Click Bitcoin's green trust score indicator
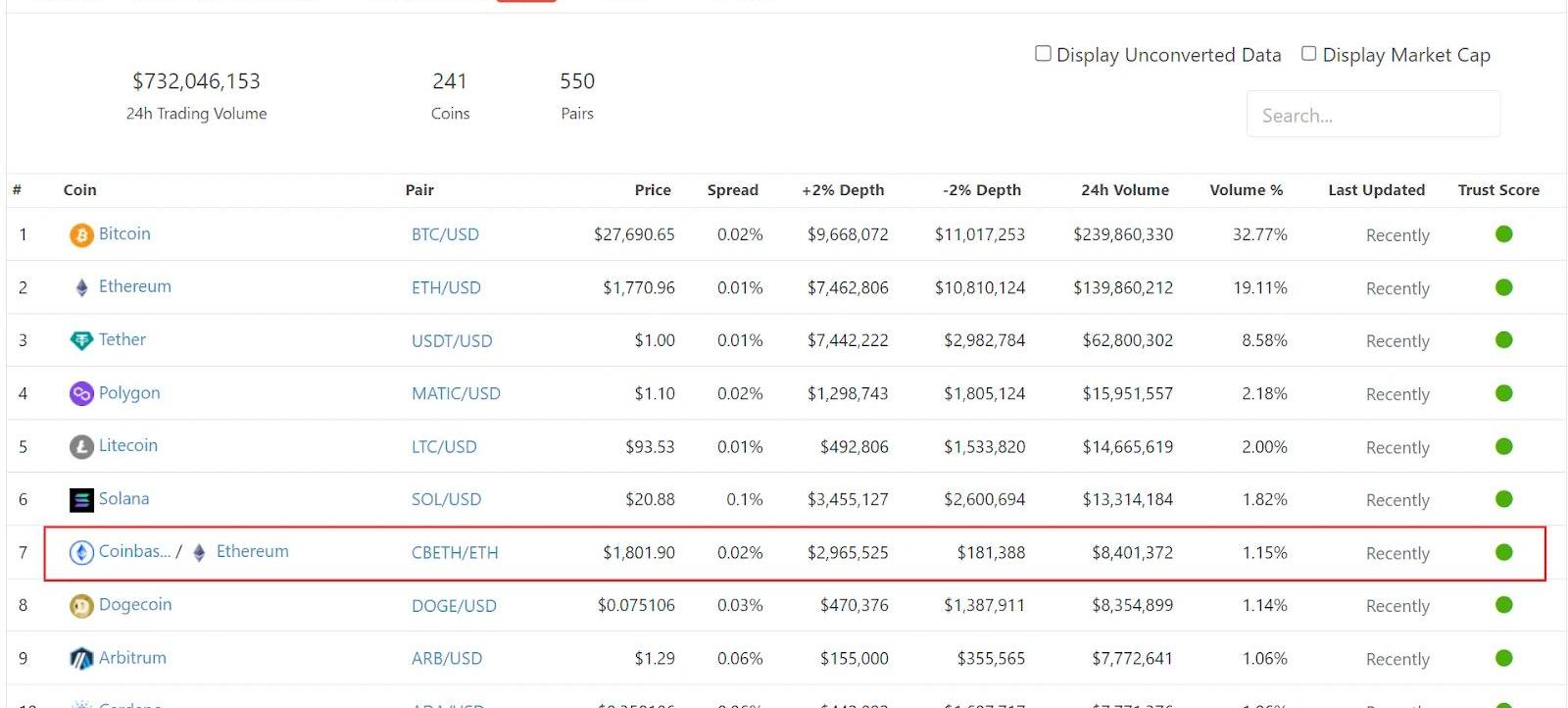Viewport: 1568px width, 708px height. coord(1503,234)
